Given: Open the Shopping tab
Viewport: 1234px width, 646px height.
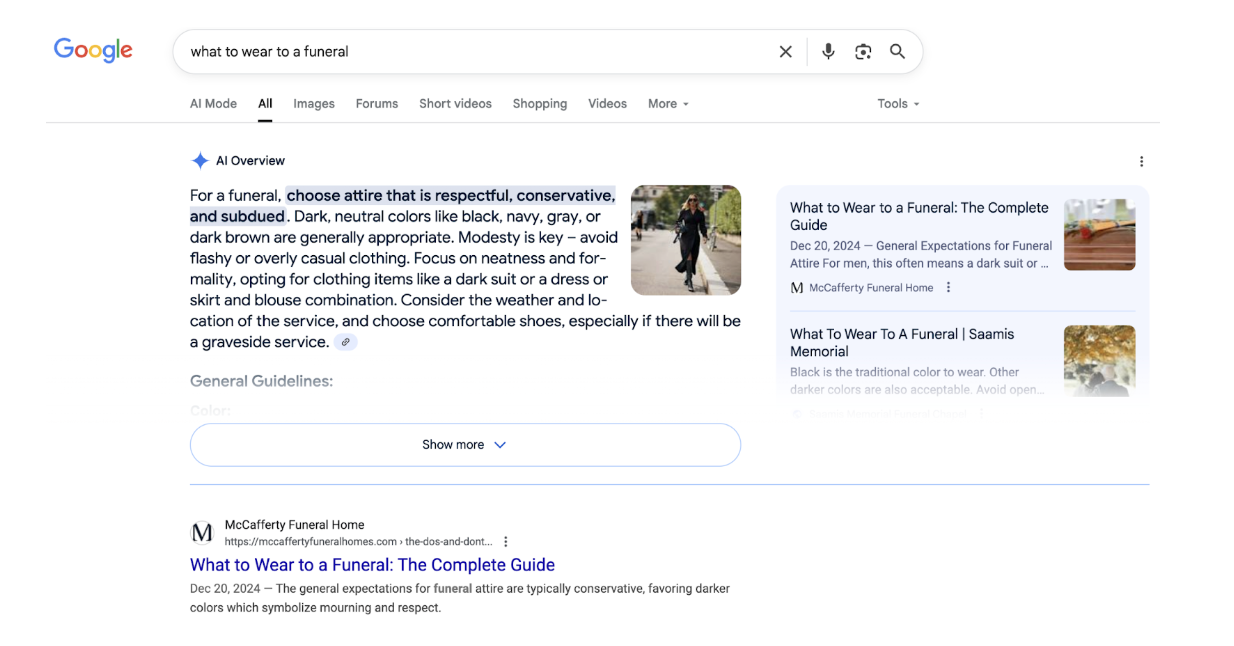Looking at the screenshot, I should point(540,104).
